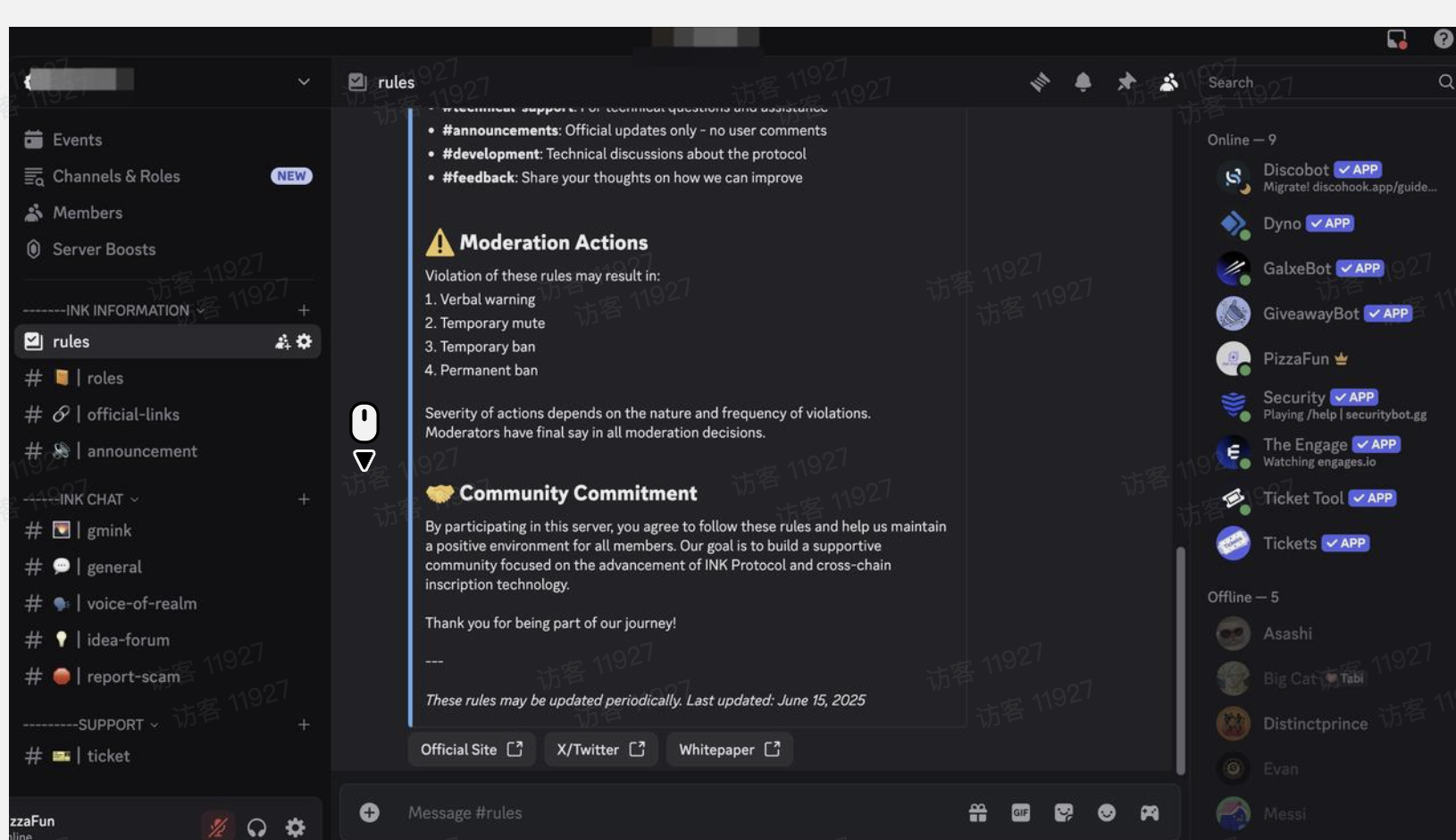Unmute the microphone

(x=217, y=827)
